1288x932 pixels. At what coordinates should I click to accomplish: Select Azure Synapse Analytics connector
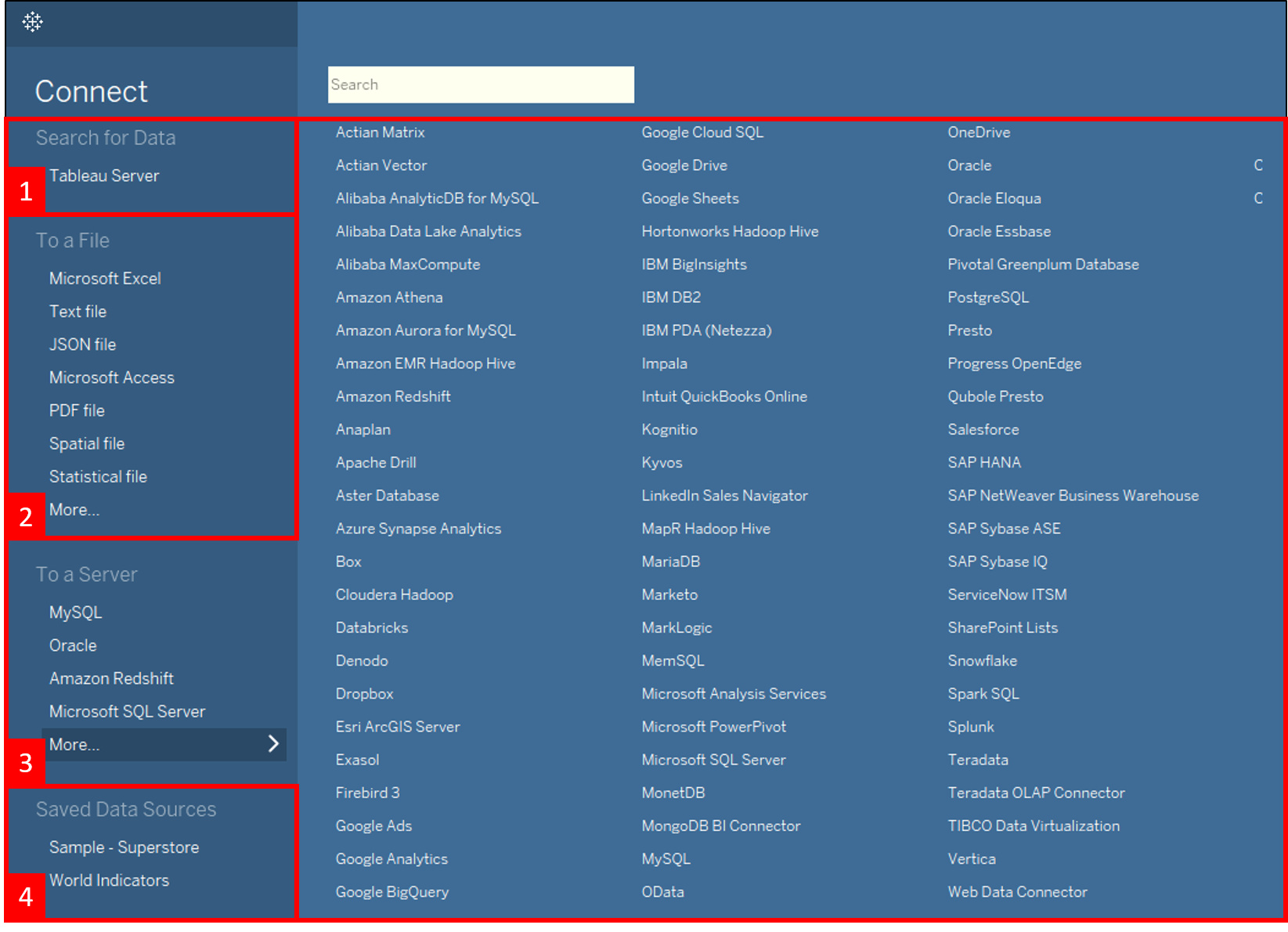pos(418,529)
